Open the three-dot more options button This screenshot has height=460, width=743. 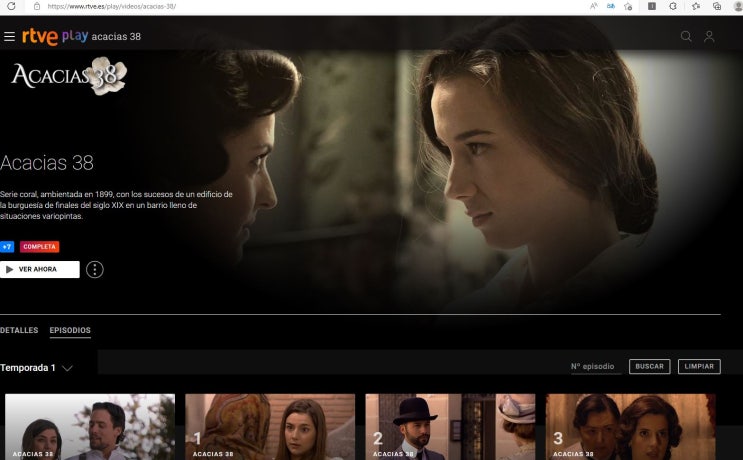coord(95,270)
